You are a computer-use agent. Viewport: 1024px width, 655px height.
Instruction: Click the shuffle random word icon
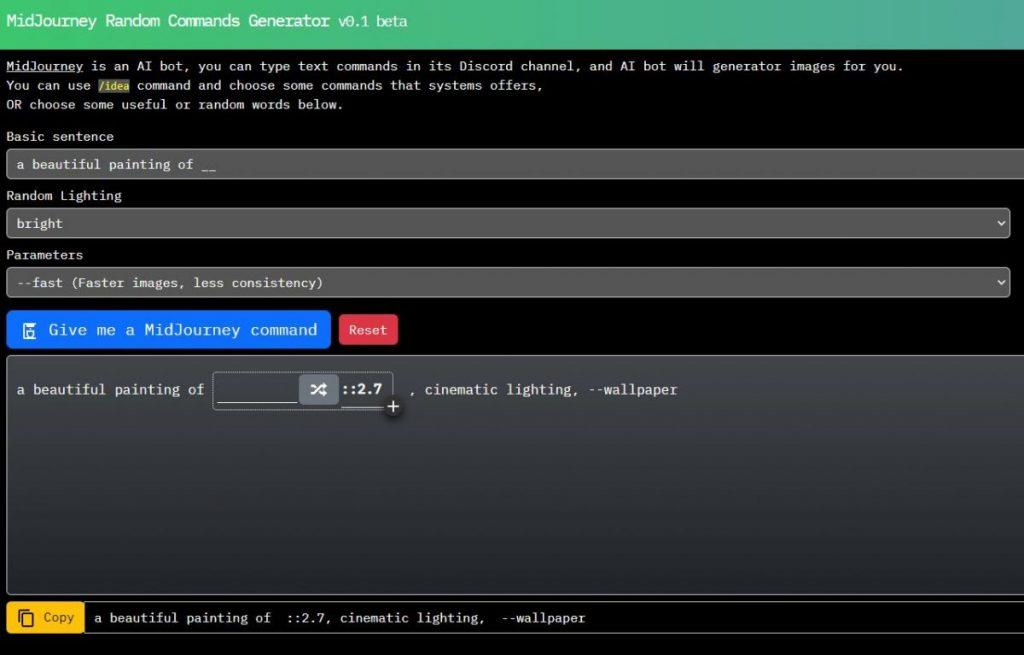pyautogui.click(x=319, y=390)
